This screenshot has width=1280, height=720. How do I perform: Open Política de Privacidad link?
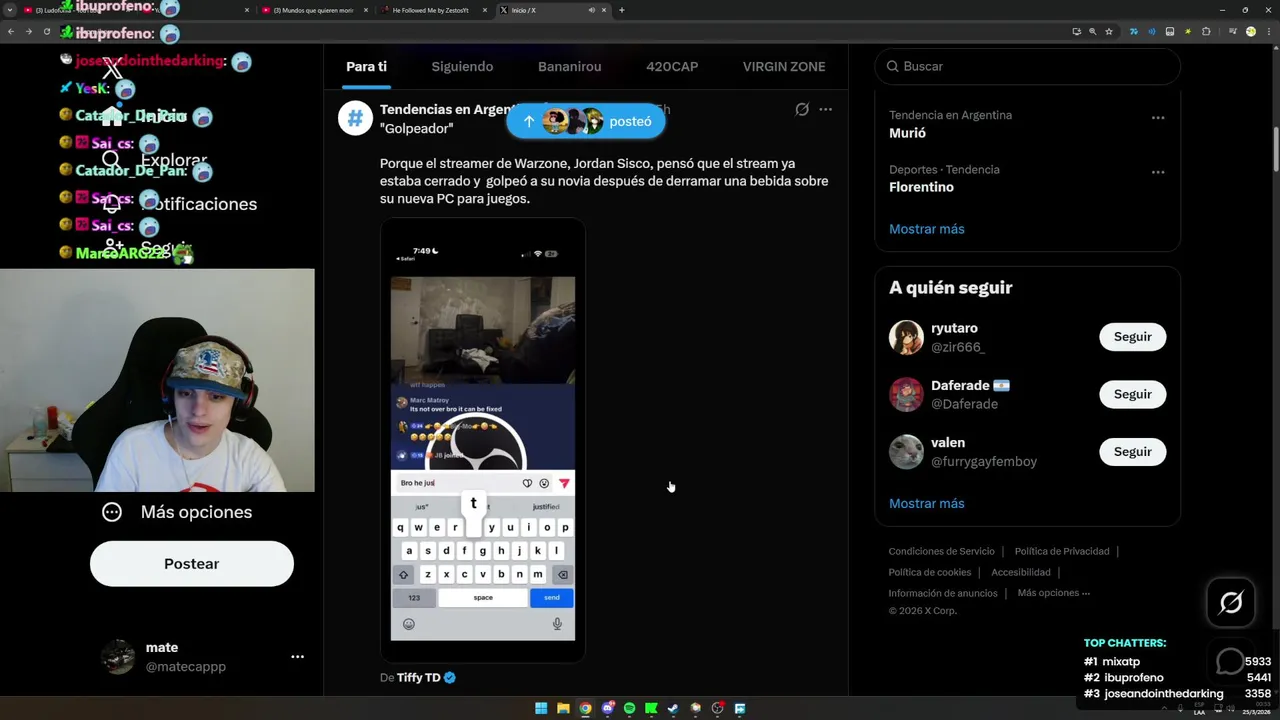[1062, 551]
